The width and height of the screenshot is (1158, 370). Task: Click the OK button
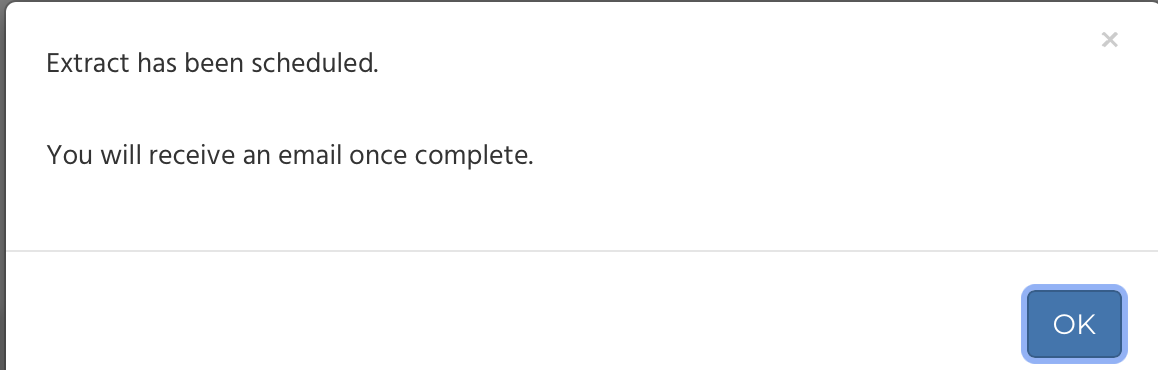pyautogui.click(x=1074, y=323)
